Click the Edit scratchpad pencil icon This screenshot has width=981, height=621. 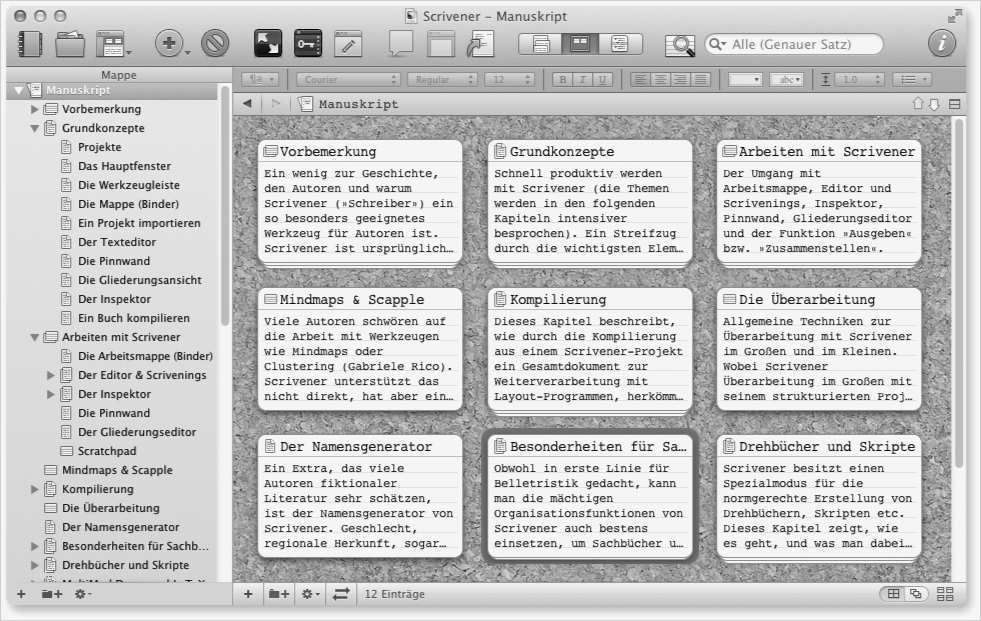pyautogui.click(x=348, y=44)
